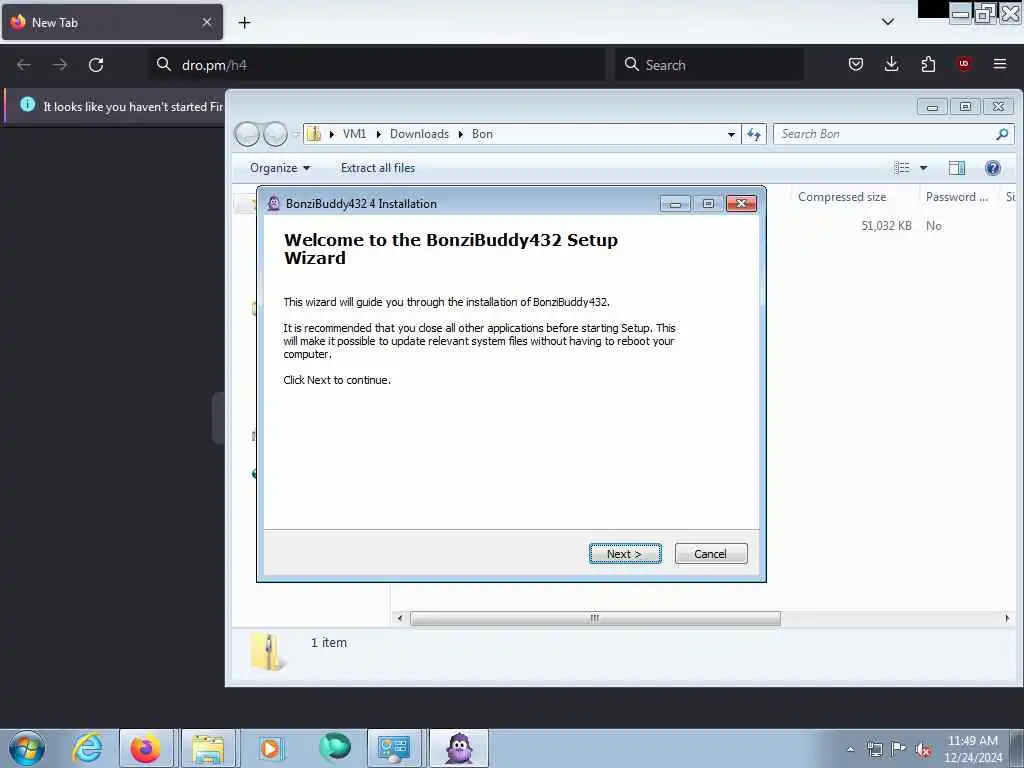Save to Pocket icon in Firefox
1024x768 pixels.
click(x=856, y=64)
